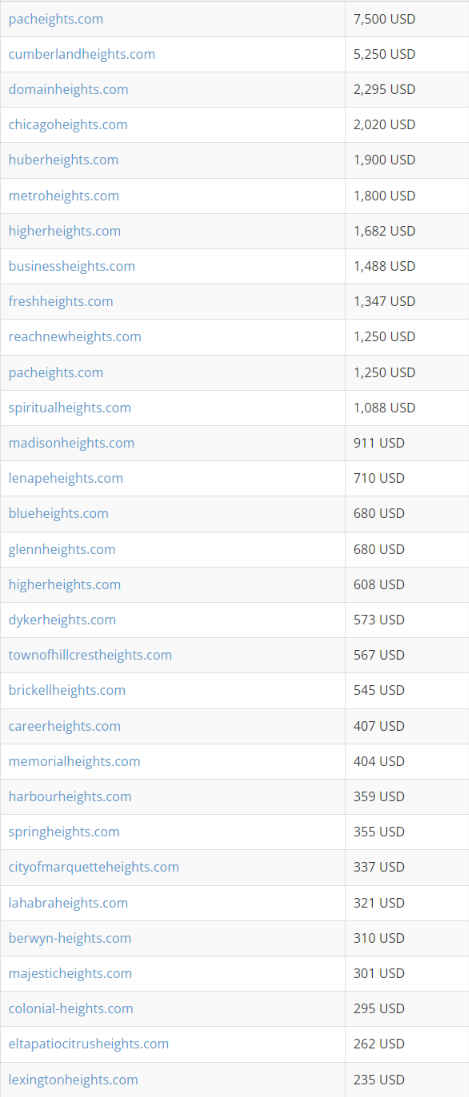Viewport: 469px width, 1097px height.
Task: Open reachnewheights.com link
Action: click(75, 337)
